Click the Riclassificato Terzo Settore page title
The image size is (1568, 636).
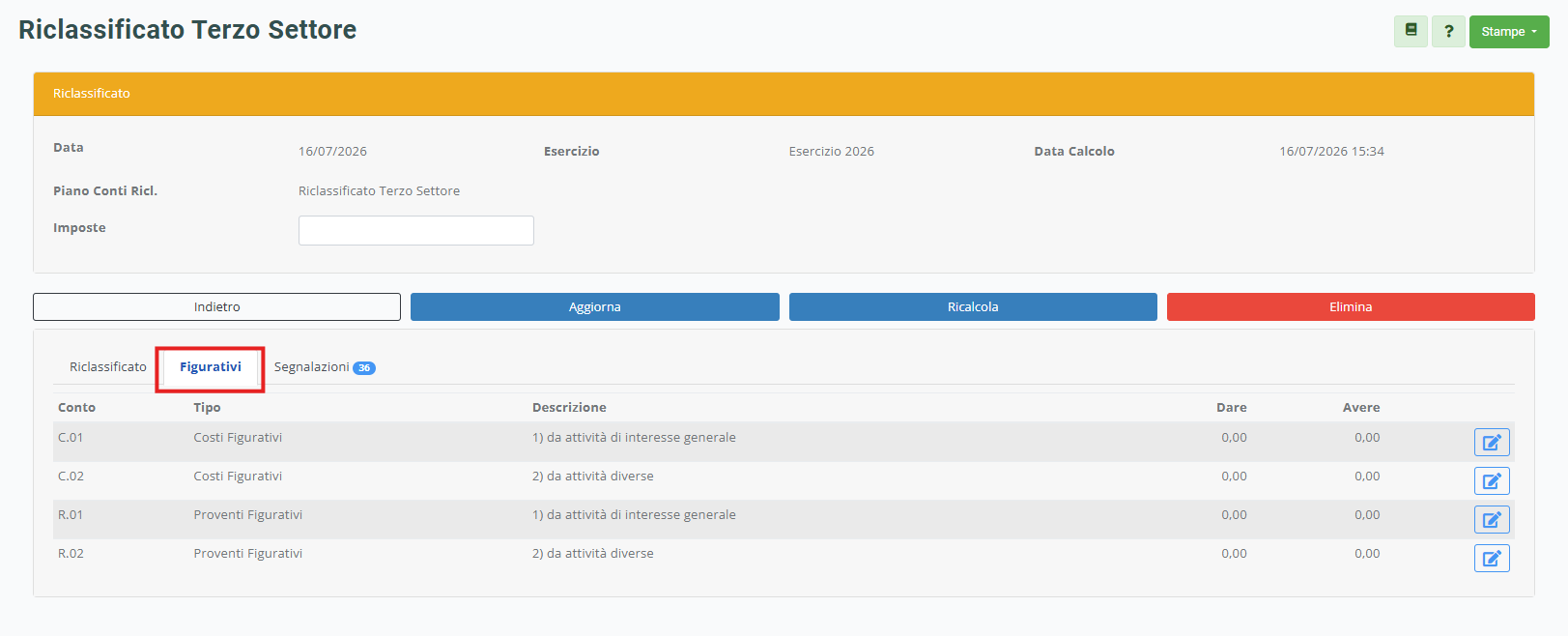[x=187, y=30]
